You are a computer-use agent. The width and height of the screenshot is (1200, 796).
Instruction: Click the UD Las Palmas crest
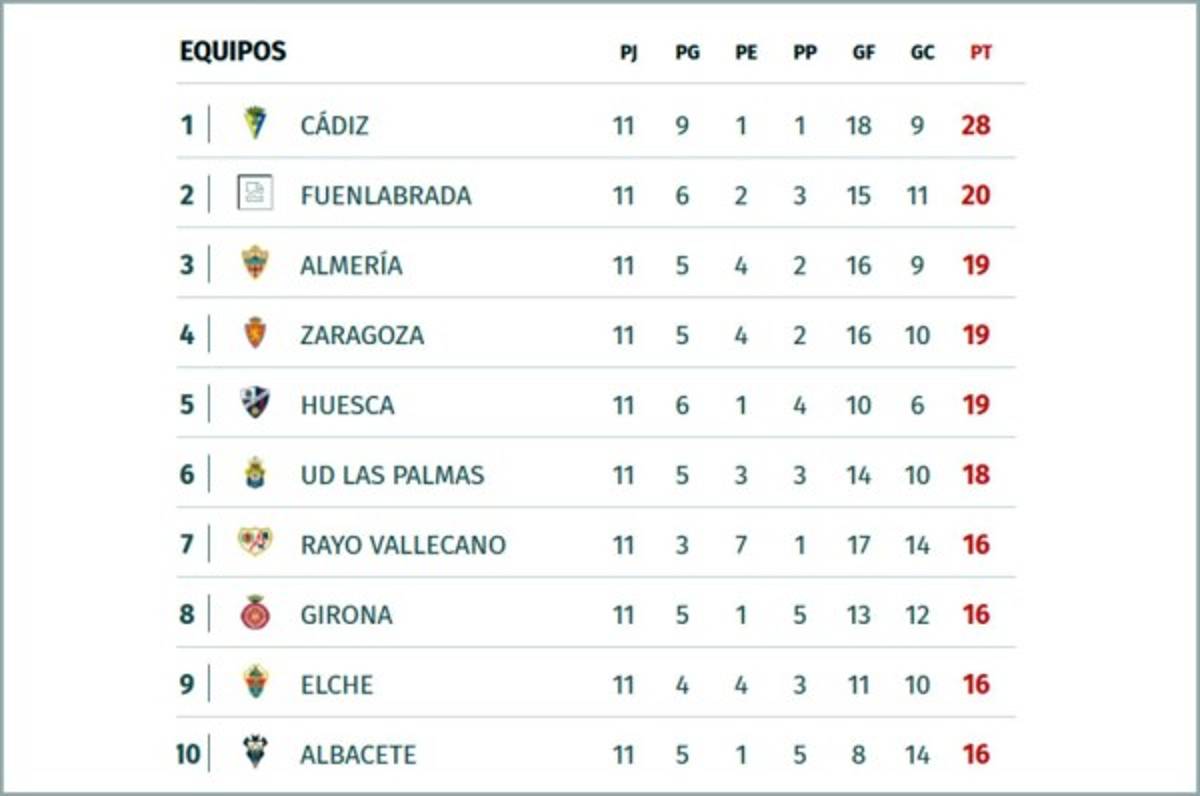coord(255,473)
